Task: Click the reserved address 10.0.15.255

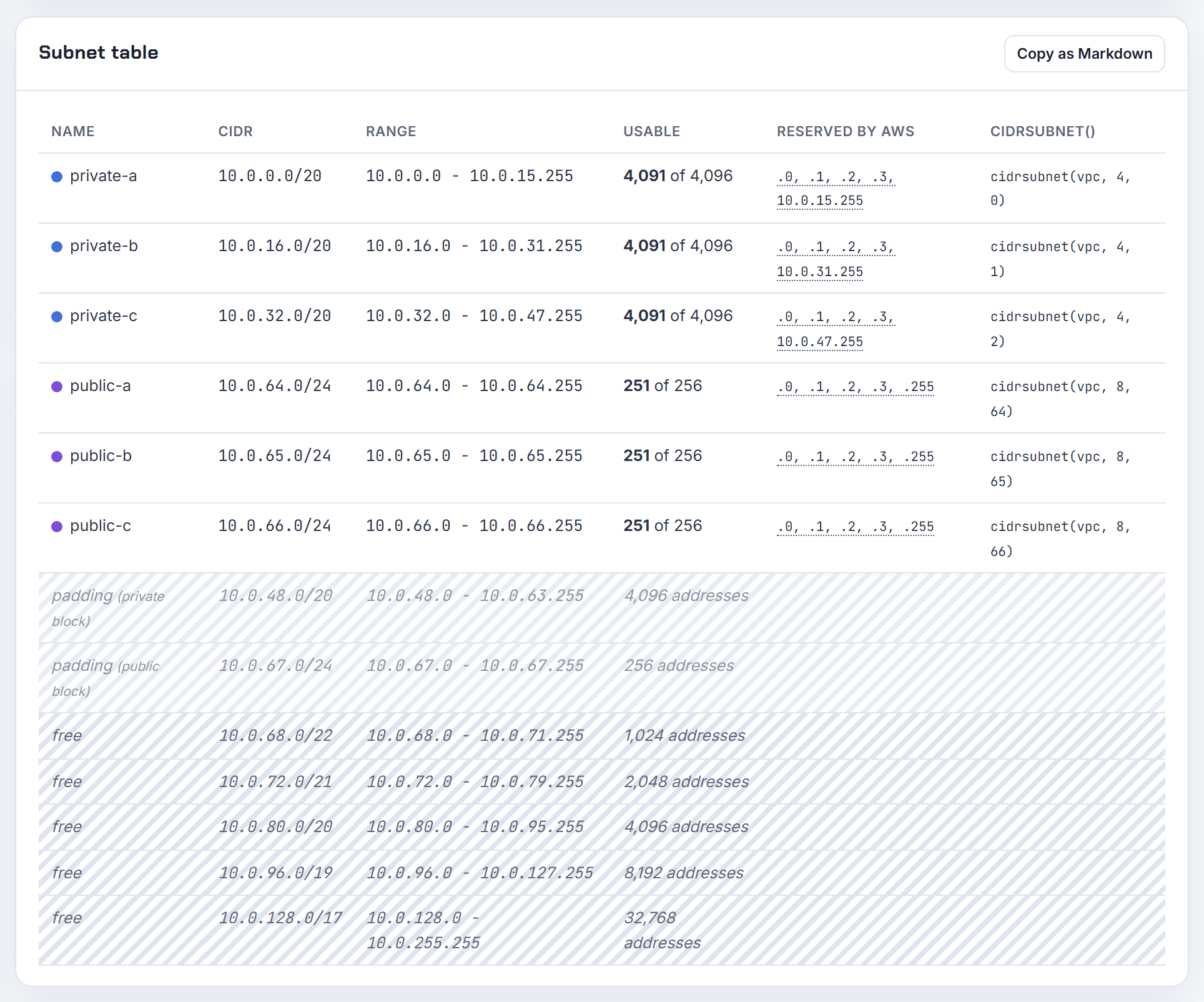Action: [820, 201]
